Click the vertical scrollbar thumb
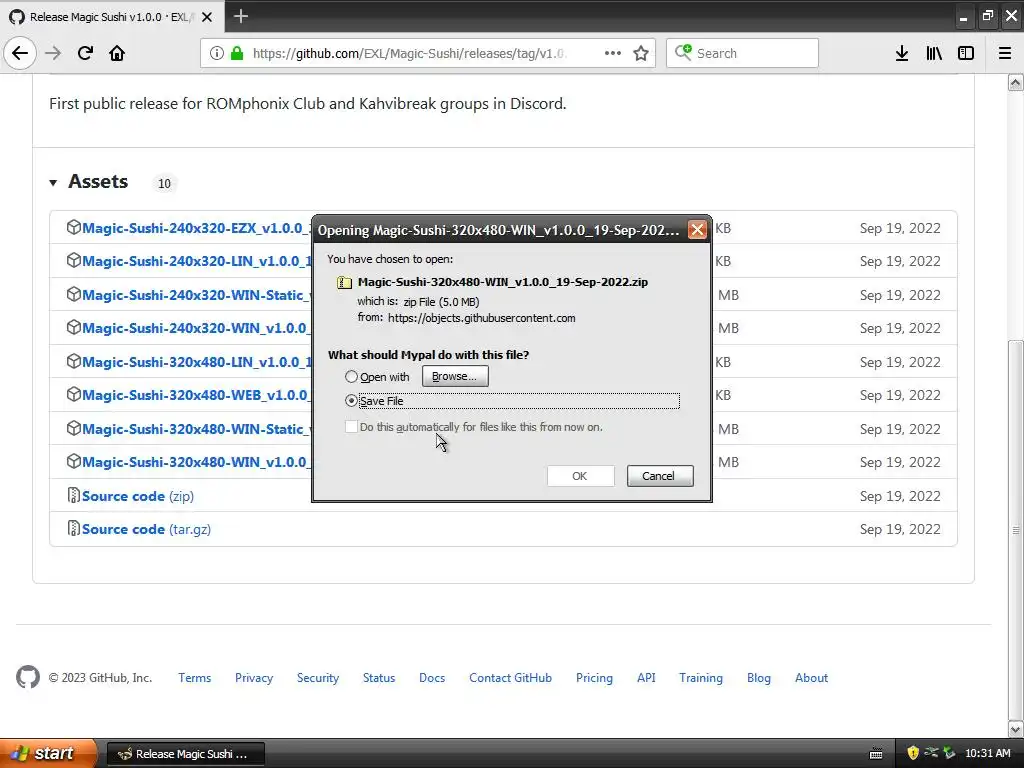 (x=1016, y=529)
